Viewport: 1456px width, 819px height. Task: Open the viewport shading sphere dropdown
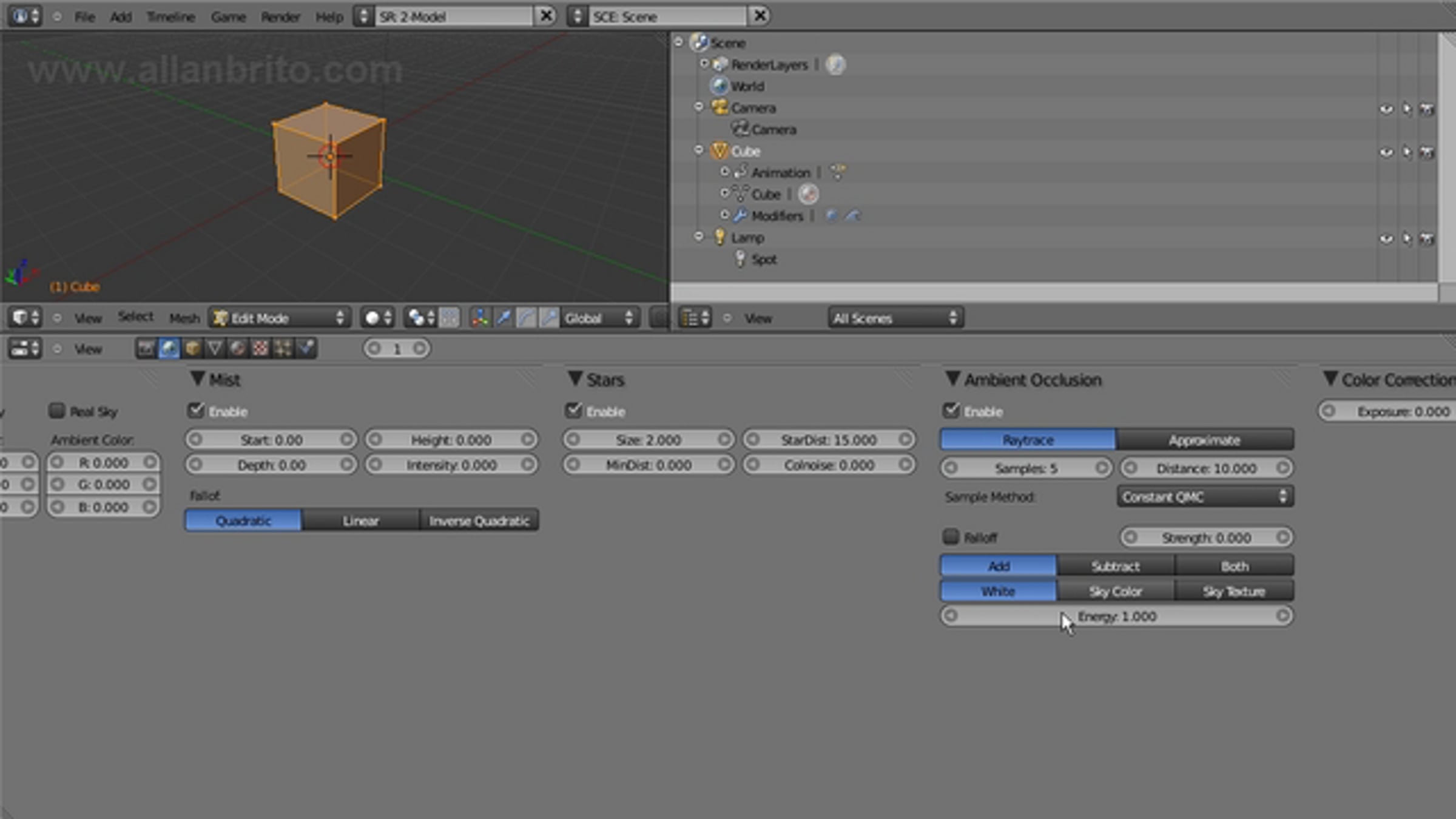click(x=377, y=318)
